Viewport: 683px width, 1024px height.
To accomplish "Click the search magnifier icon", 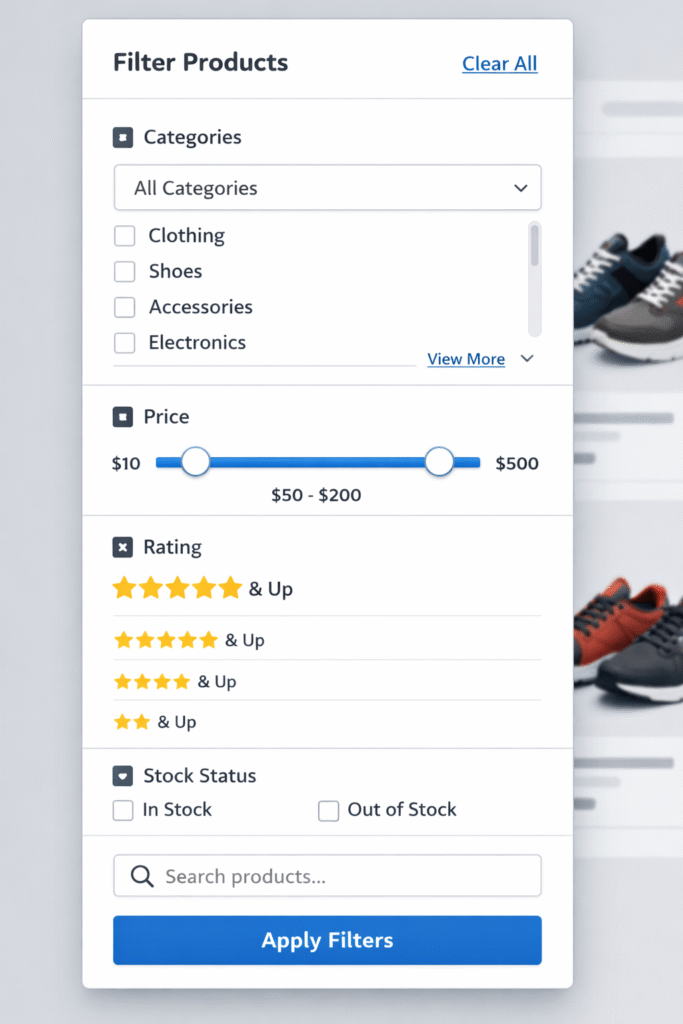I will click(x=142, y=877).
